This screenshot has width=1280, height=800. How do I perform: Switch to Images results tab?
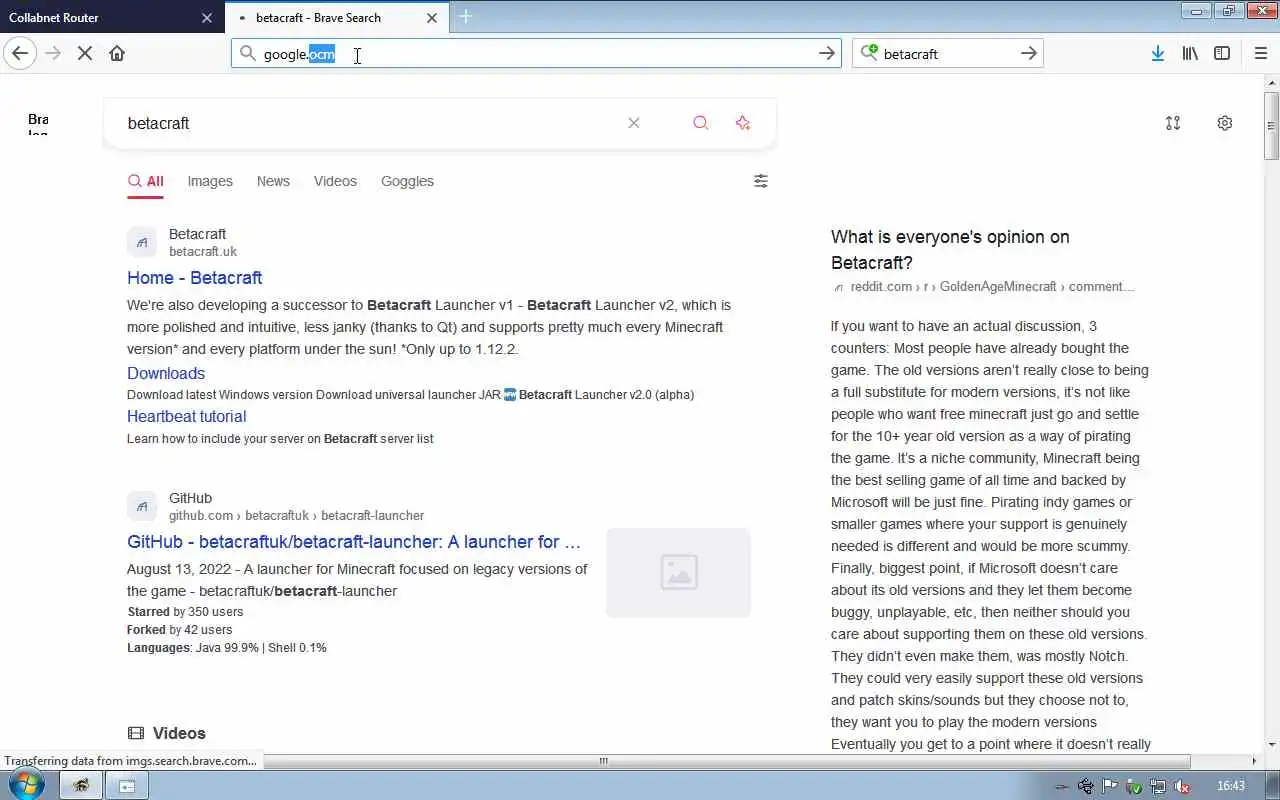pos(210,181)
